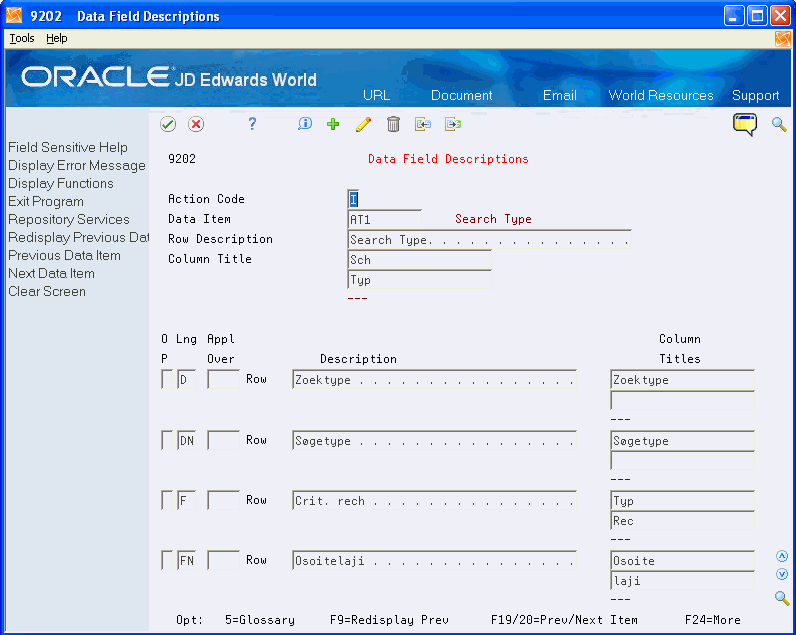Click the OP field in the Søgetype row
Image resolution: width=796 pixels, height=635 pixels.
[167, 440]
